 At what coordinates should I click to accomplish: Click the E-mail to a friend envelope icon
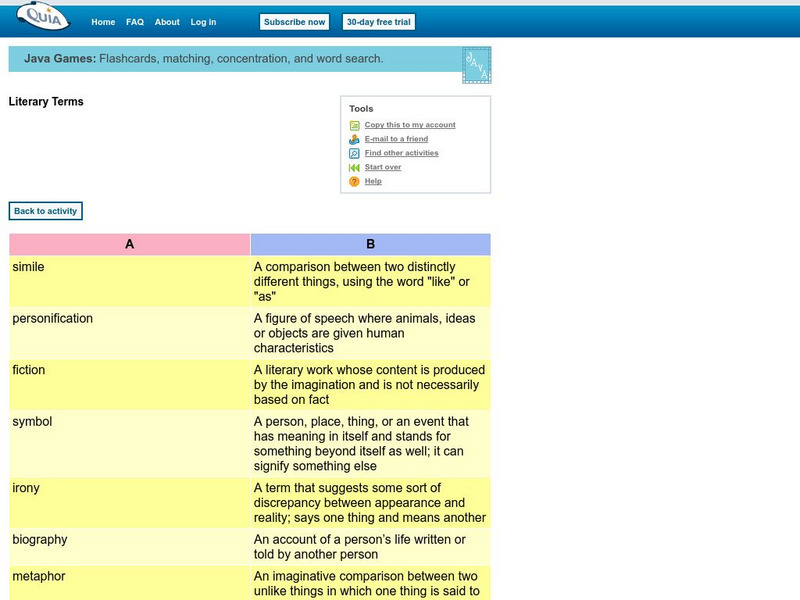click(354, 140)
